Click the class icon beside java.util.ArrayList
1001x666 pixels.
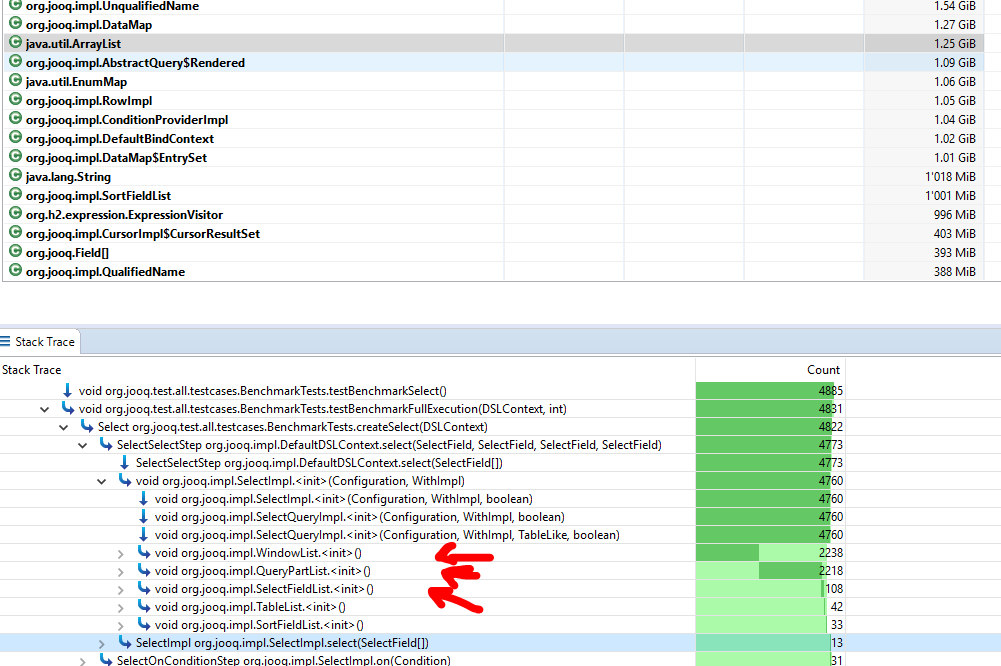point(15,43)
